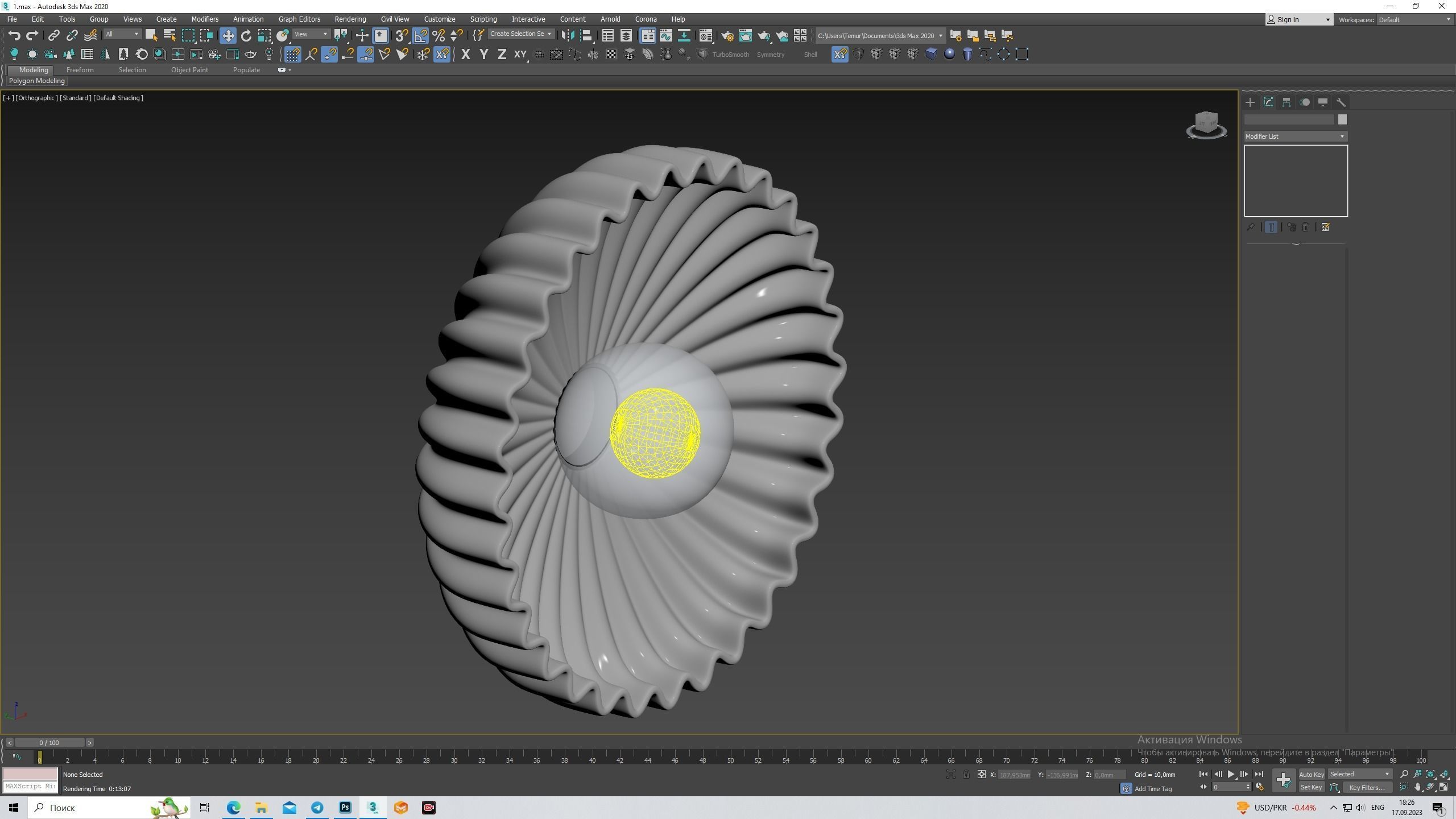The width and height of the screenshot is (1456, 819).
Task: Toggle Pin Stack icon
Action: click(x=1250, y=227)
